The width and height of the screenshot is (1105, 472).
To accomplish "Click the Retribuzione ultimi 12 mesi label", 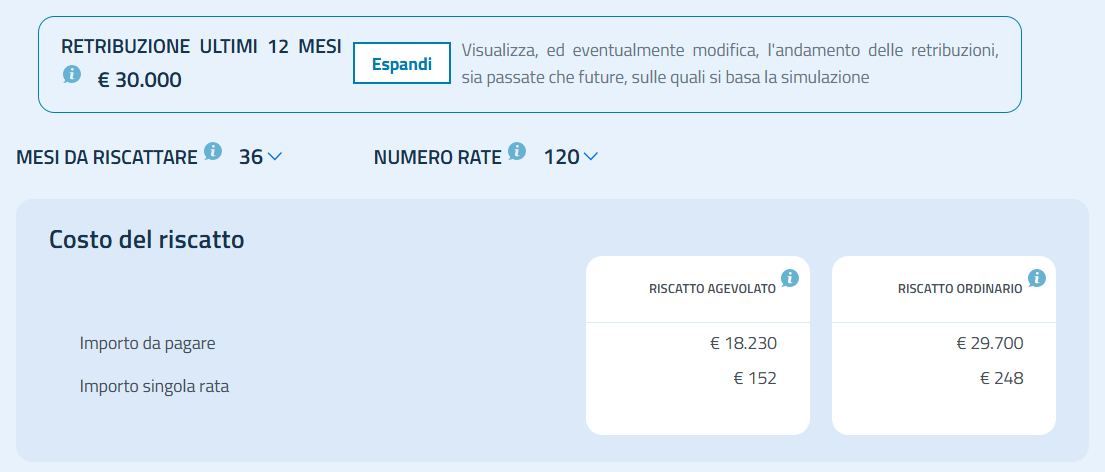I will click(201, 47).
